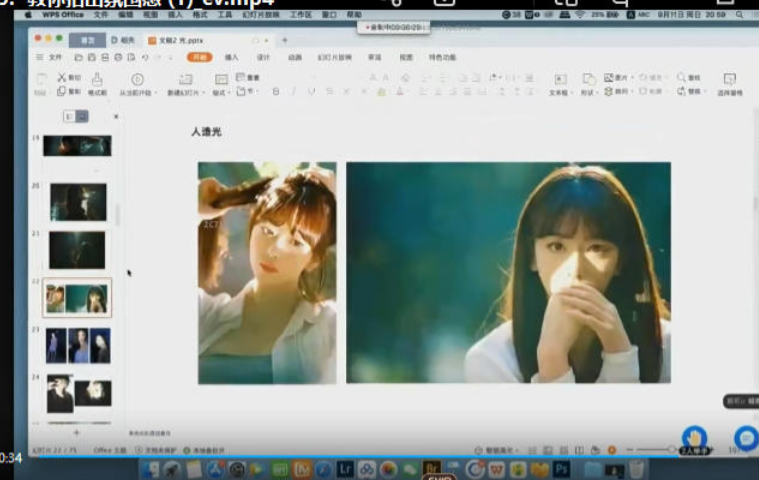759x480 pixels.
Task: Add a slide with the plus button
Action: click(x=76, y=433)
